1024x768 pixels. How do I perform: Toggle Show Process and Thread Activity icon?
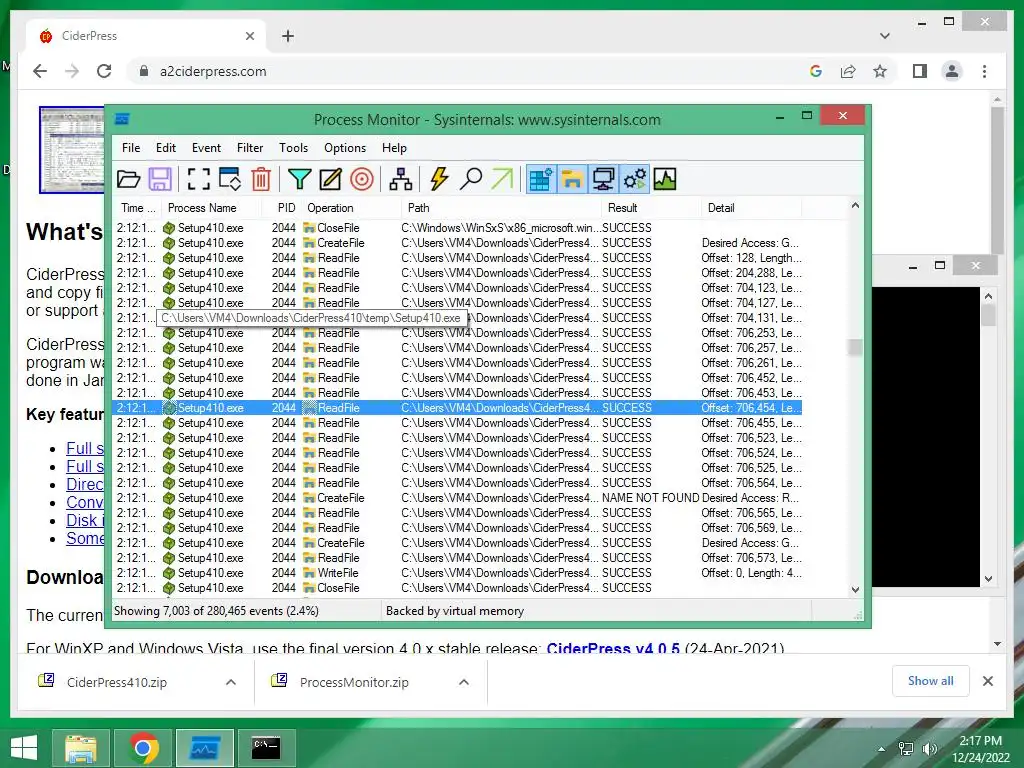point(634,179)
